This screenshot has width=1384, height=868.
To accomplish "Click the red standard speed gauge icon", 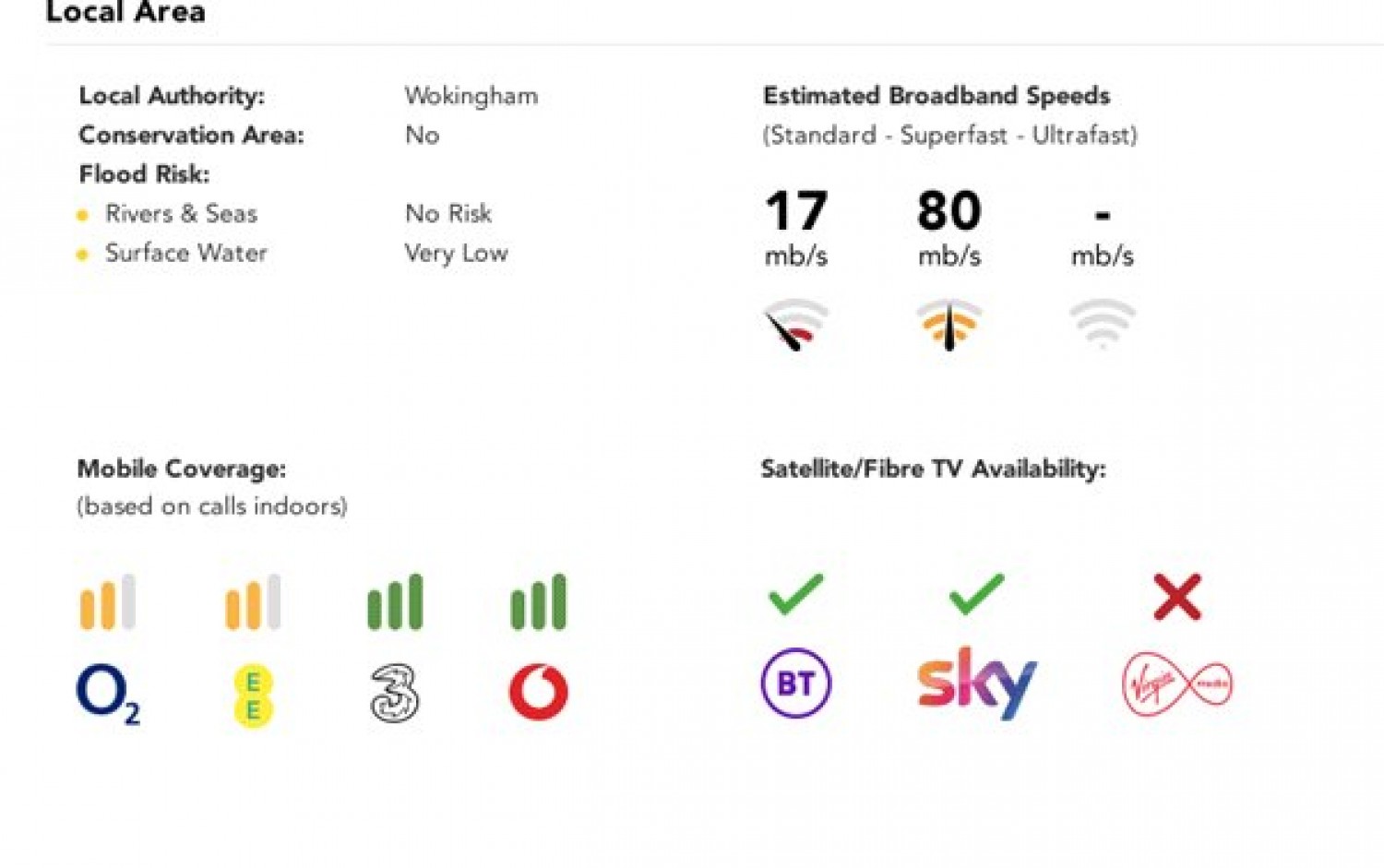I will point(795,325).
